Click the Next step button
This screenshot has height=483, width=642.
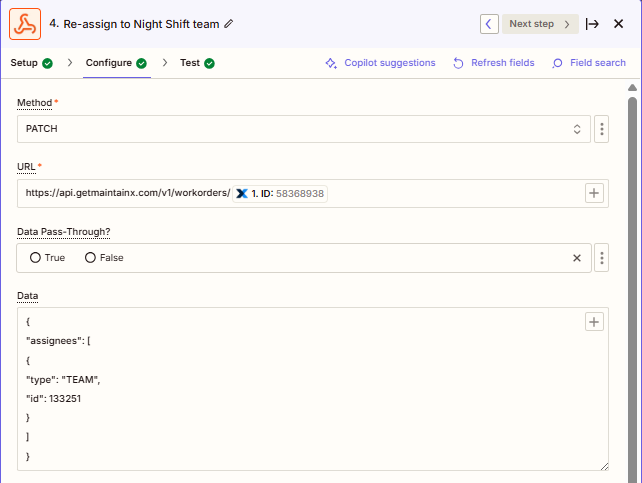point(540,24)
